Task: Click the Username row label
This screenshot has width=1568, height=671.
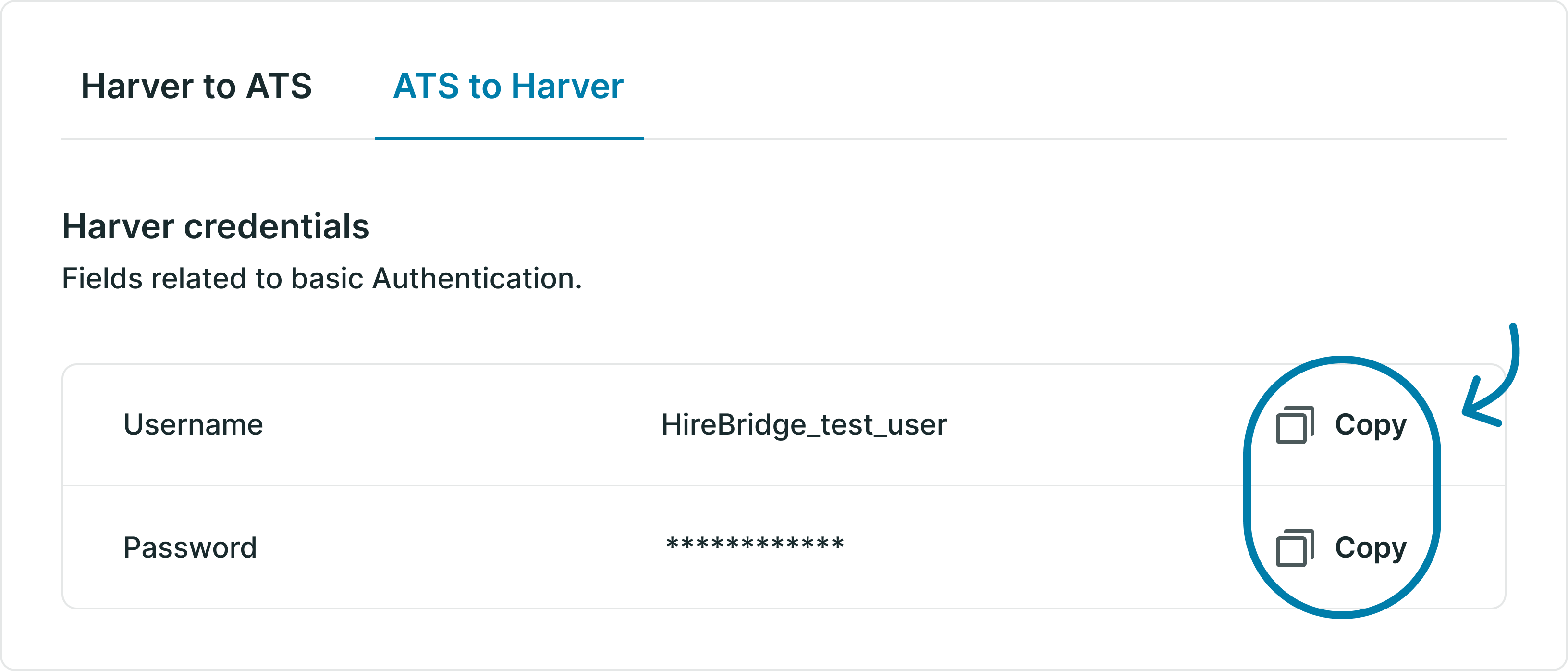Action: [x=195, y=425]
